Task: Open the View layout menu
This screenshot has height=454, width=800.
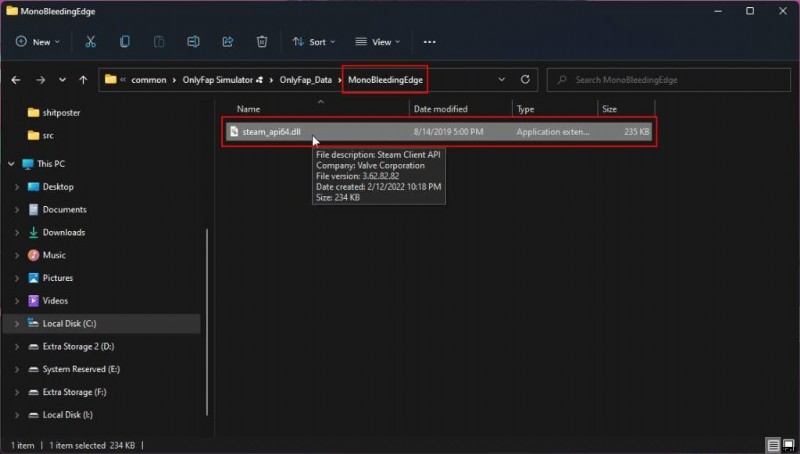Action: tap(378, 42)
